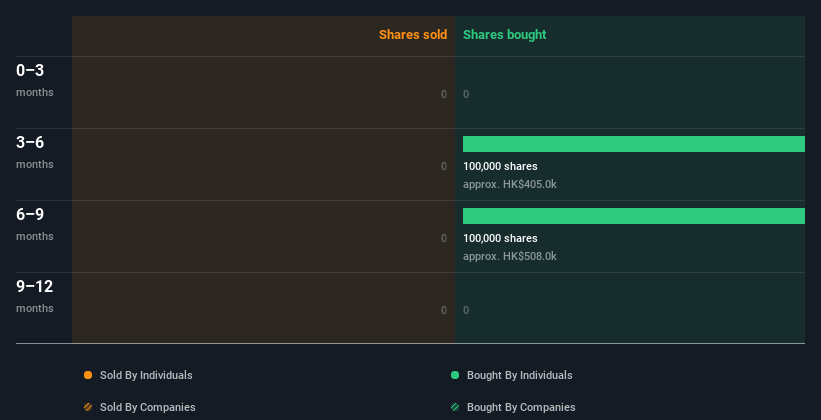Screen dimensions: 821x420
Task: Click the 6–9 months row label
Action: pyautogui.click(x=35, y=224)
